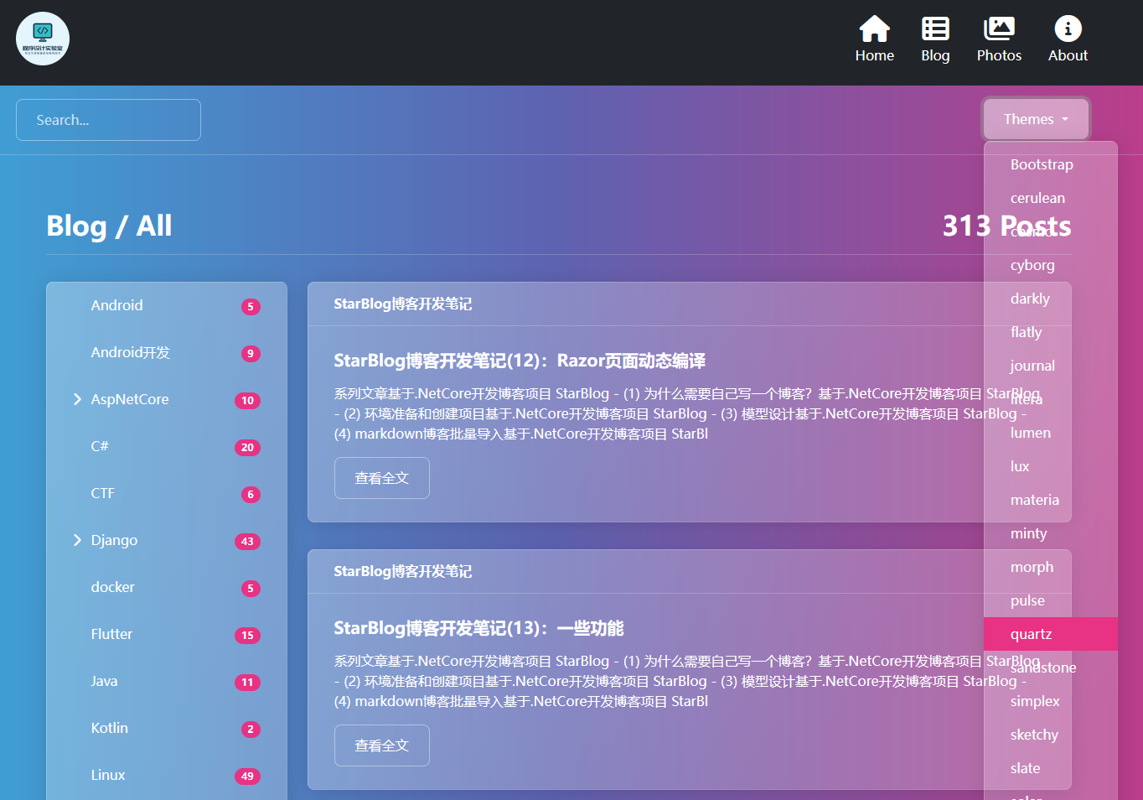Click the category header above post (13)
The image size is (1143, 800).
(402, 571)
